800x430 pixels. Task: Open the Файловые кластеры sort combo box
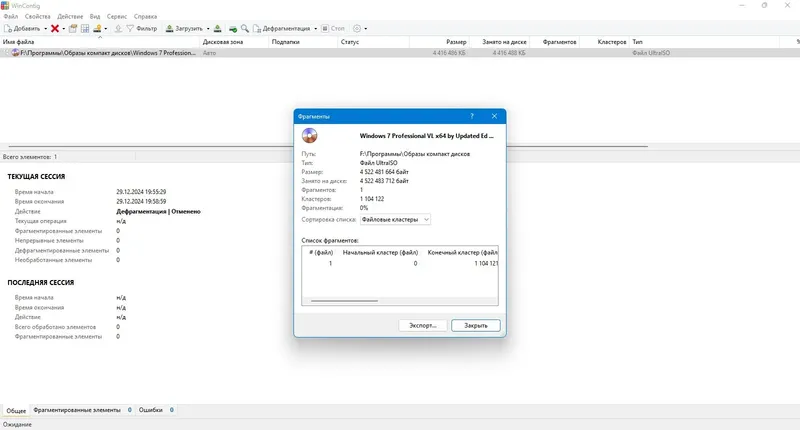[x=395, y=219]
